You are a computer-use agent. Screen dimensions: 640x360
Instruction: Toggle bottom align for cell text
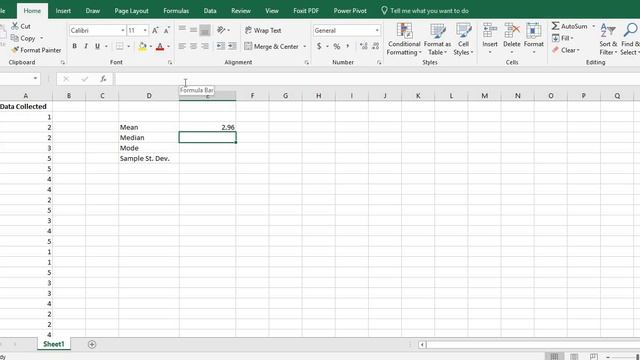[205, 30]
